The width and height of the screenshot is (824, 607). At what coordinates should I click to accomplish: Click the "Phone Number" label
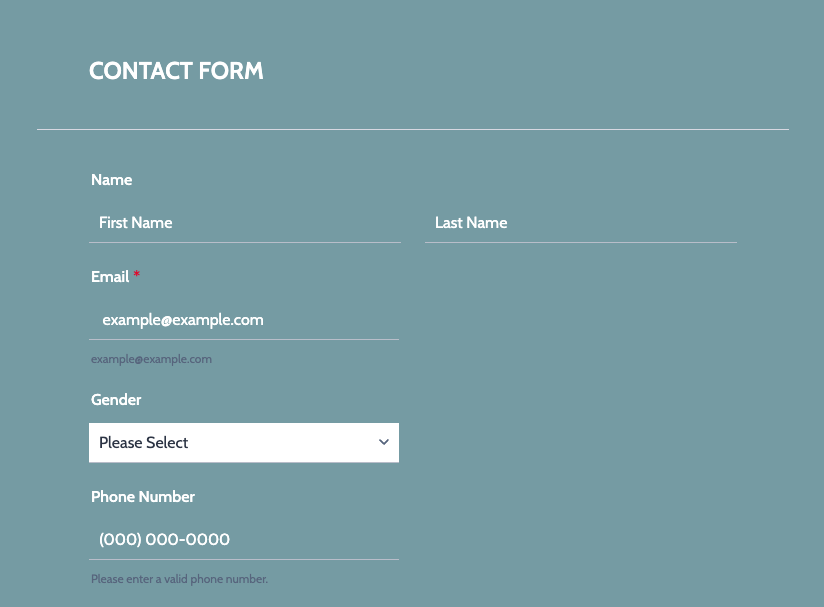143,497
